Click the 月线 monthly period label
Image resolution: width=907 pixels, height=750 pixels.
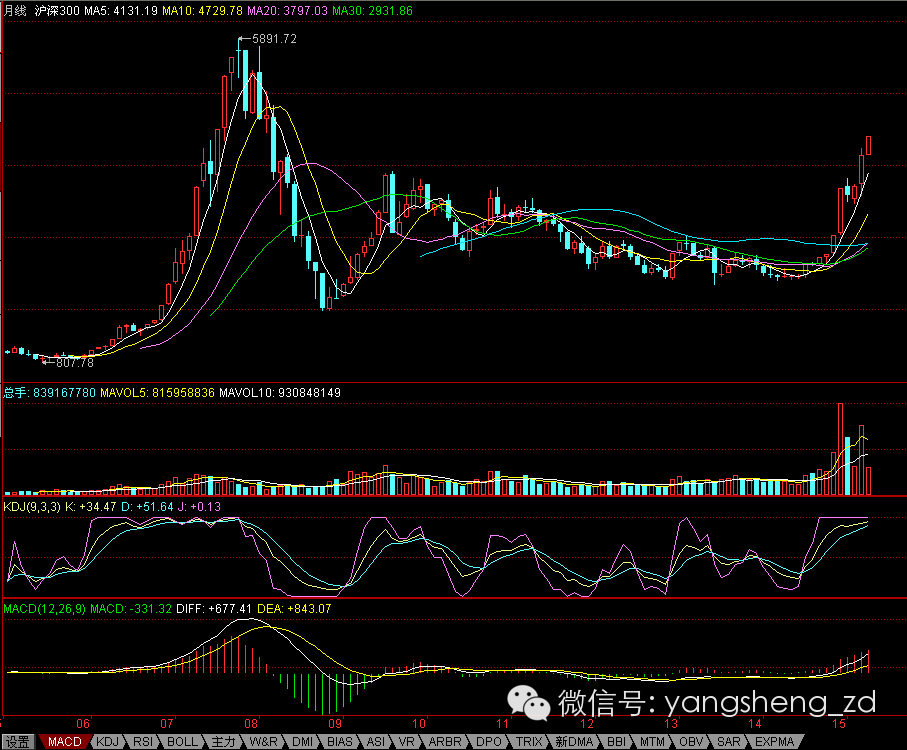(16, 10)
